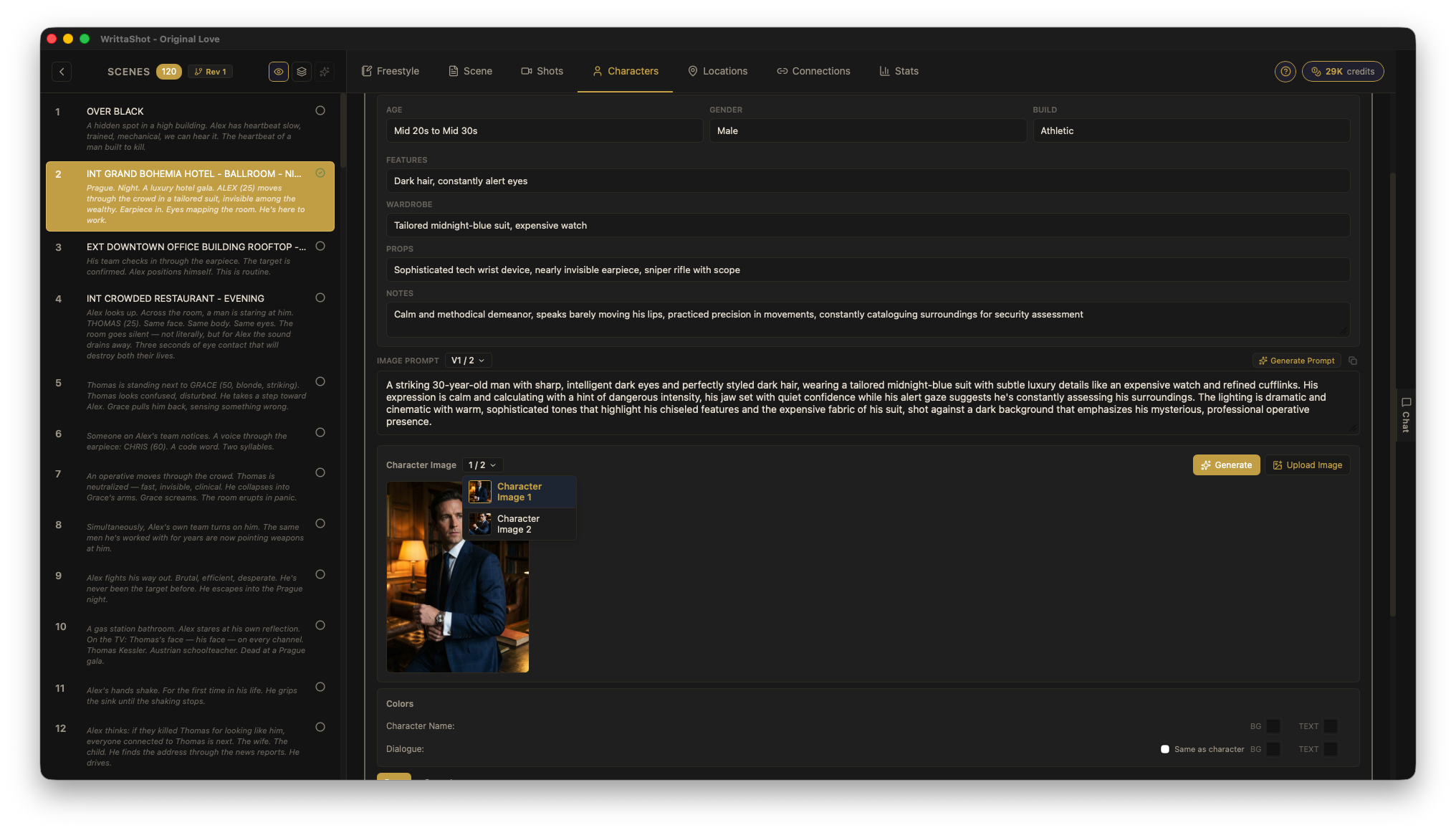
Task: Set the dialogue TEXT color swatch
Action: click(1331, 748)
